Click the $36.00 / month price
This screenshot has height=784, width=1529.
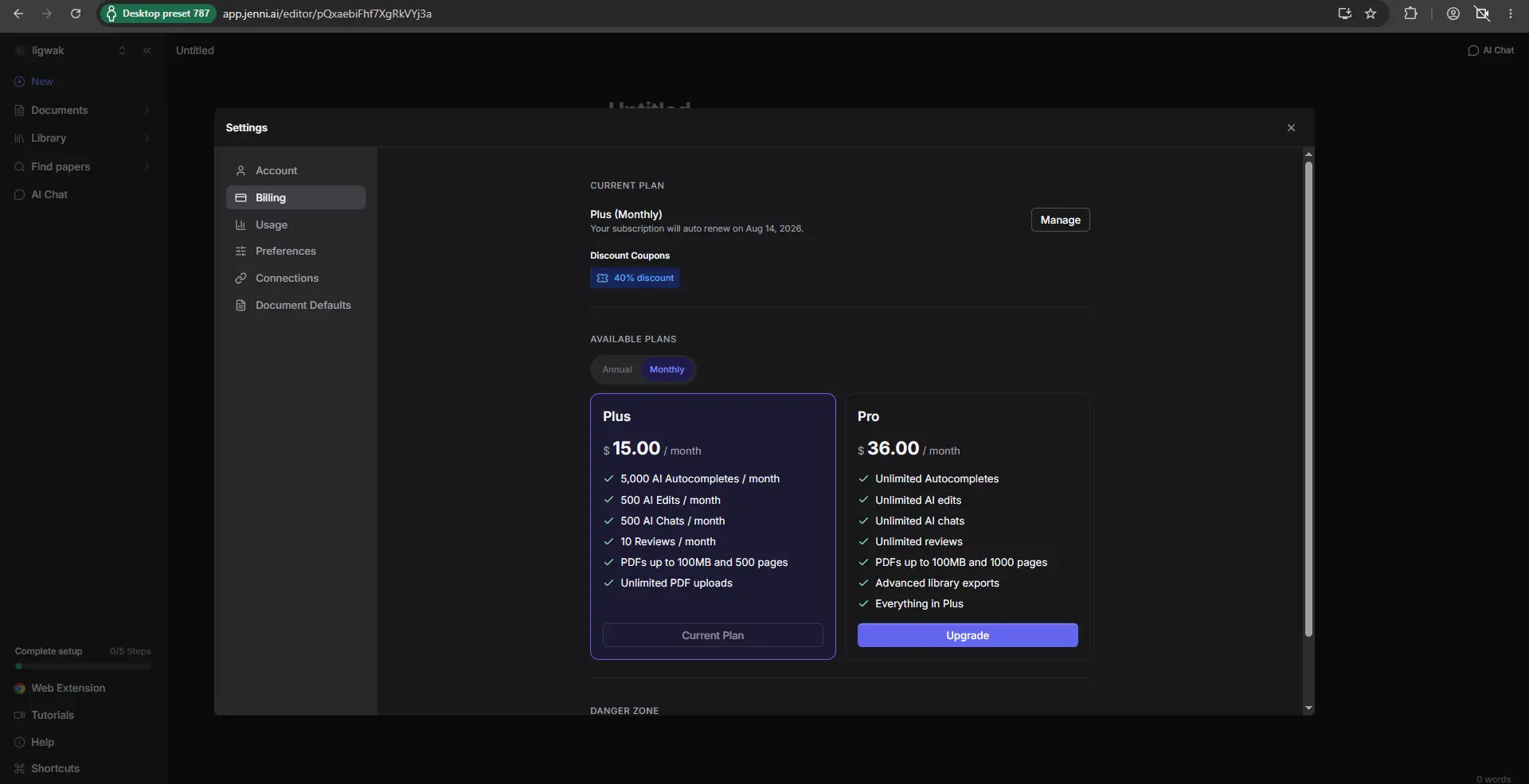[909, 449]
